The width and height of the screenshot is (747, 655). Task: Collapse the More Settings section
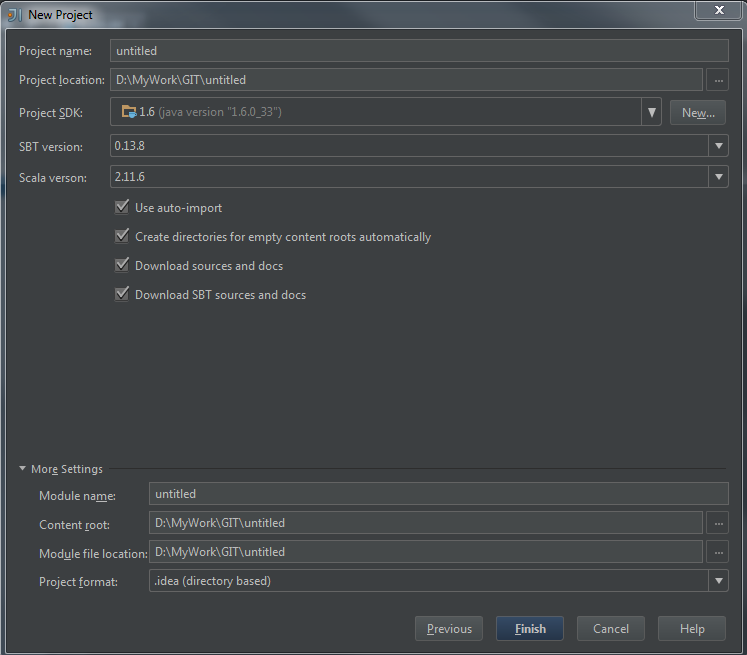(23, 469)
